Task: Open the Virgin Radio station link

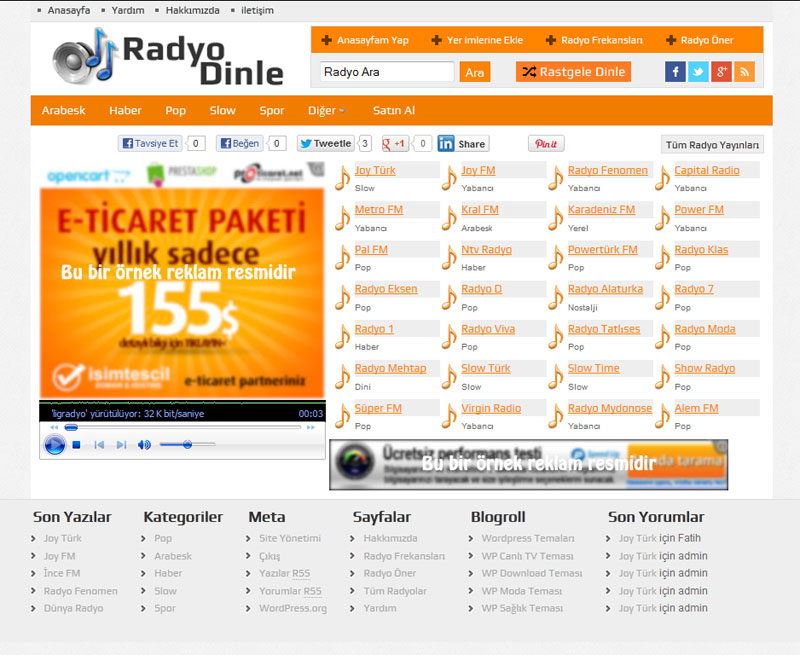Action: (x=491, y=409)
